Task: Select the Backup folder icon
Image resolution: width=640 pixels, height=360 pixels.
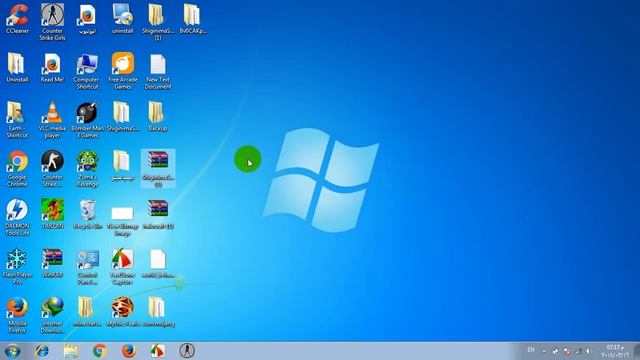Action: coord(158,116)
